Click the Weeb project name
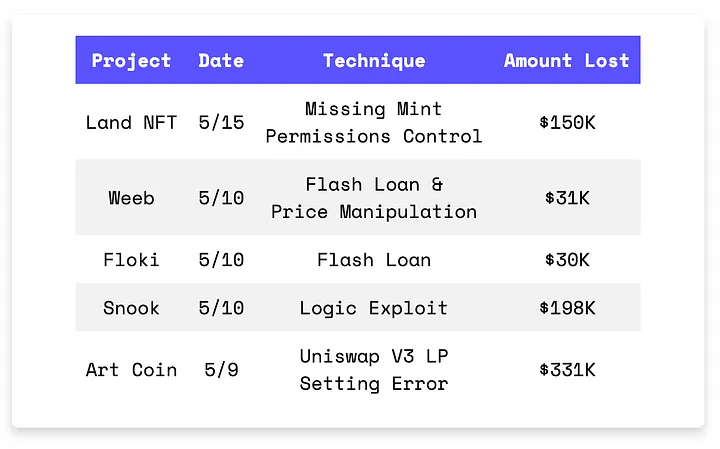This screenshot has width=720, height=449. click(131, 198)
